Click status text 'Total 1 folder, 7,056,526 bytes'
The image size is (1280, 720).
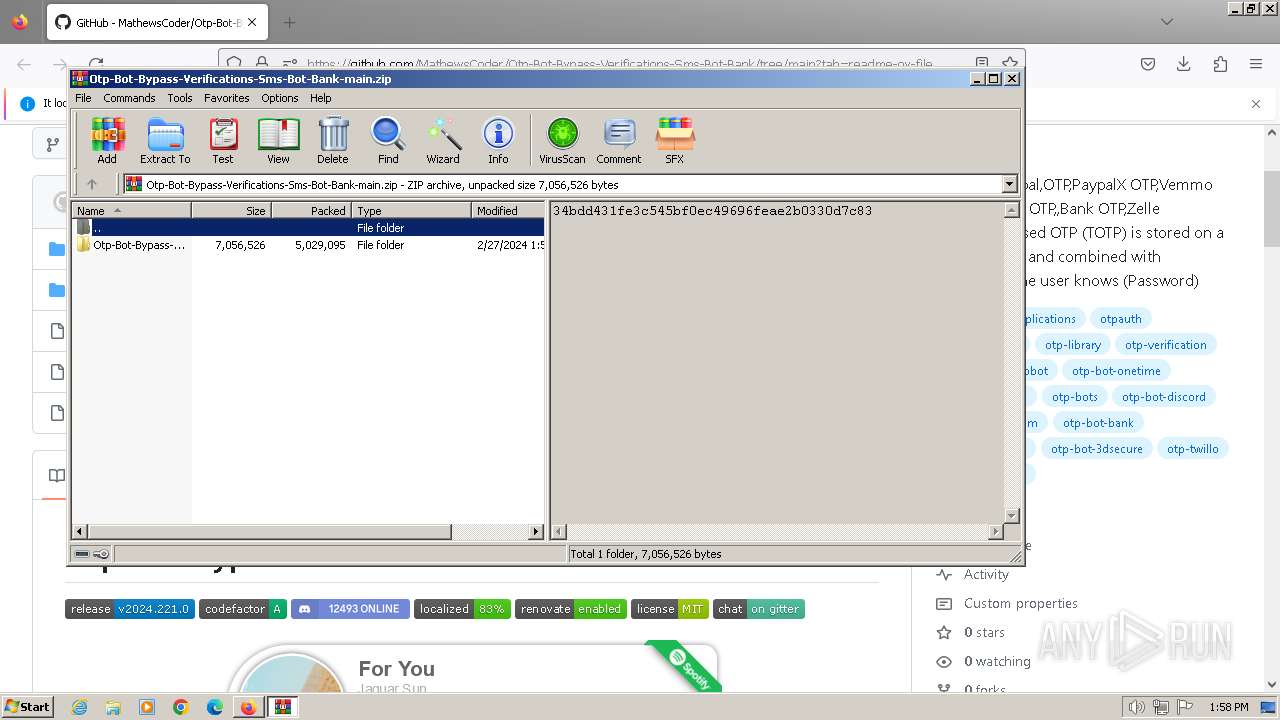pos(646,554)
